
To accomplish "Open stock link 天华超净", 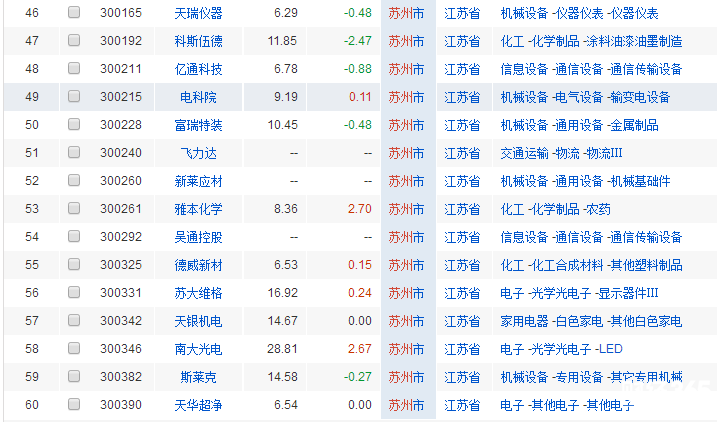I will coord(198,405).
